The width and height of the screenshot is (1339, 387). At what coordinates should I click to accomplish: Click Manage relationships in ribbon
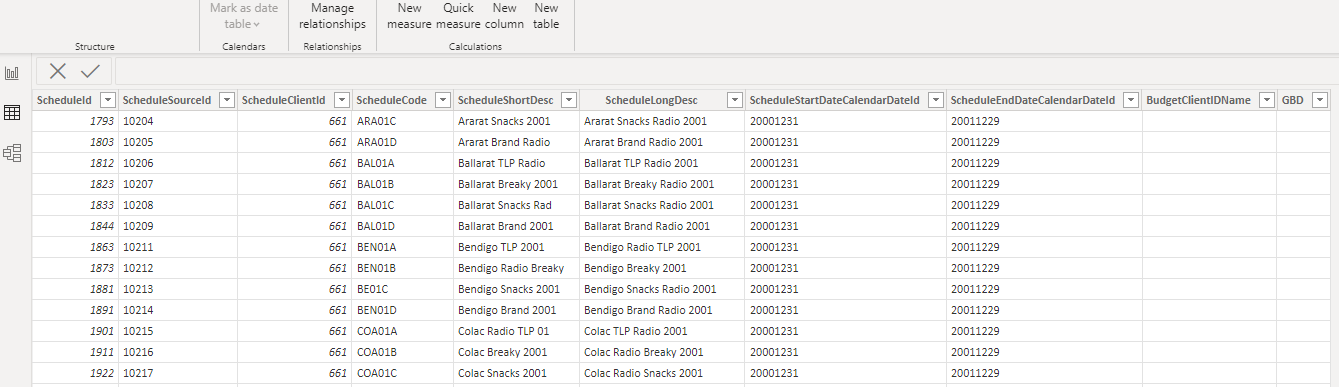click(332, 16)
